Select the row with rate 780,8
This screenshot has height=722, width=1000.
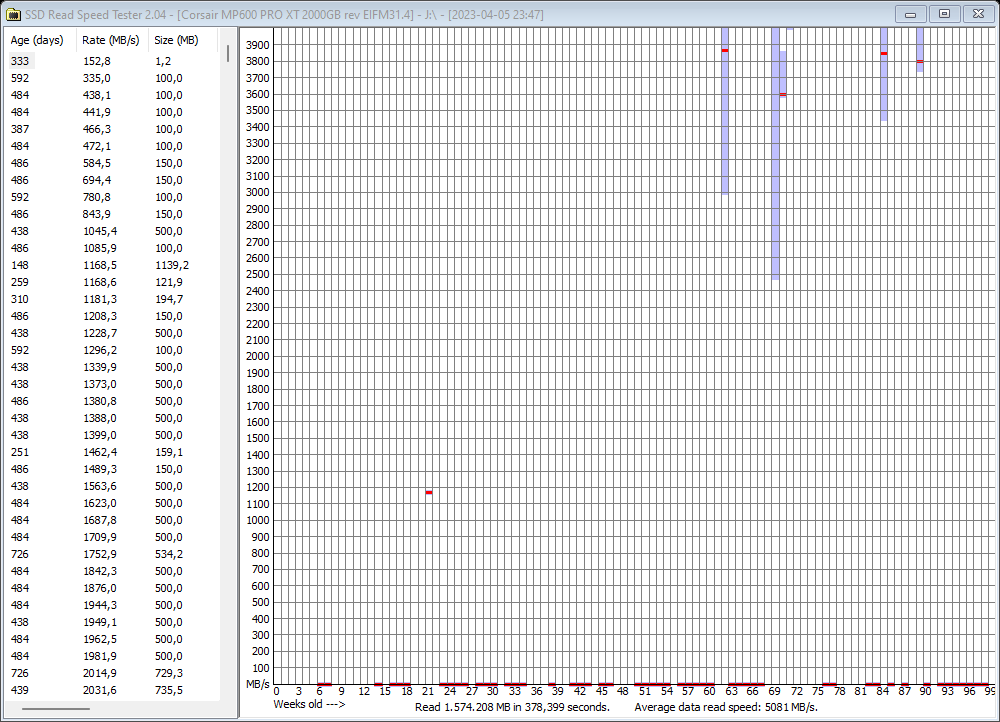tap(112, 197)
